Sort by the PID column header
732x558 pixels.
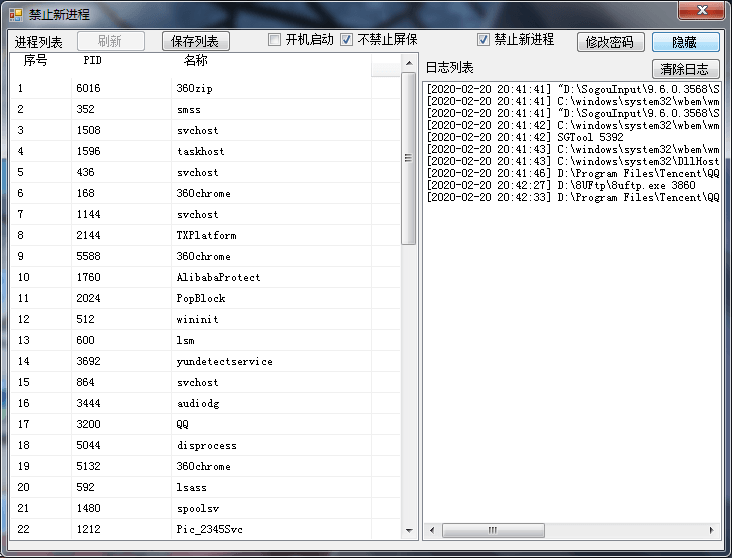[93, 61]
